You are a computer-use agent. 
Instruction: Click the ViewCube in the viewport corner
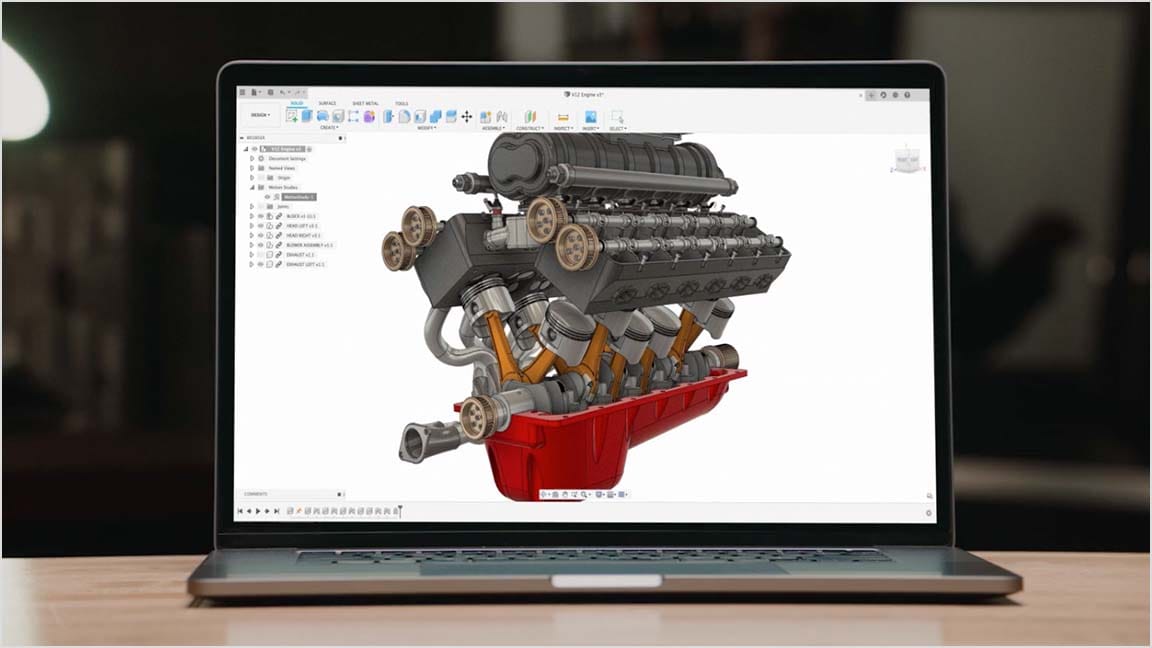point(906,160)
